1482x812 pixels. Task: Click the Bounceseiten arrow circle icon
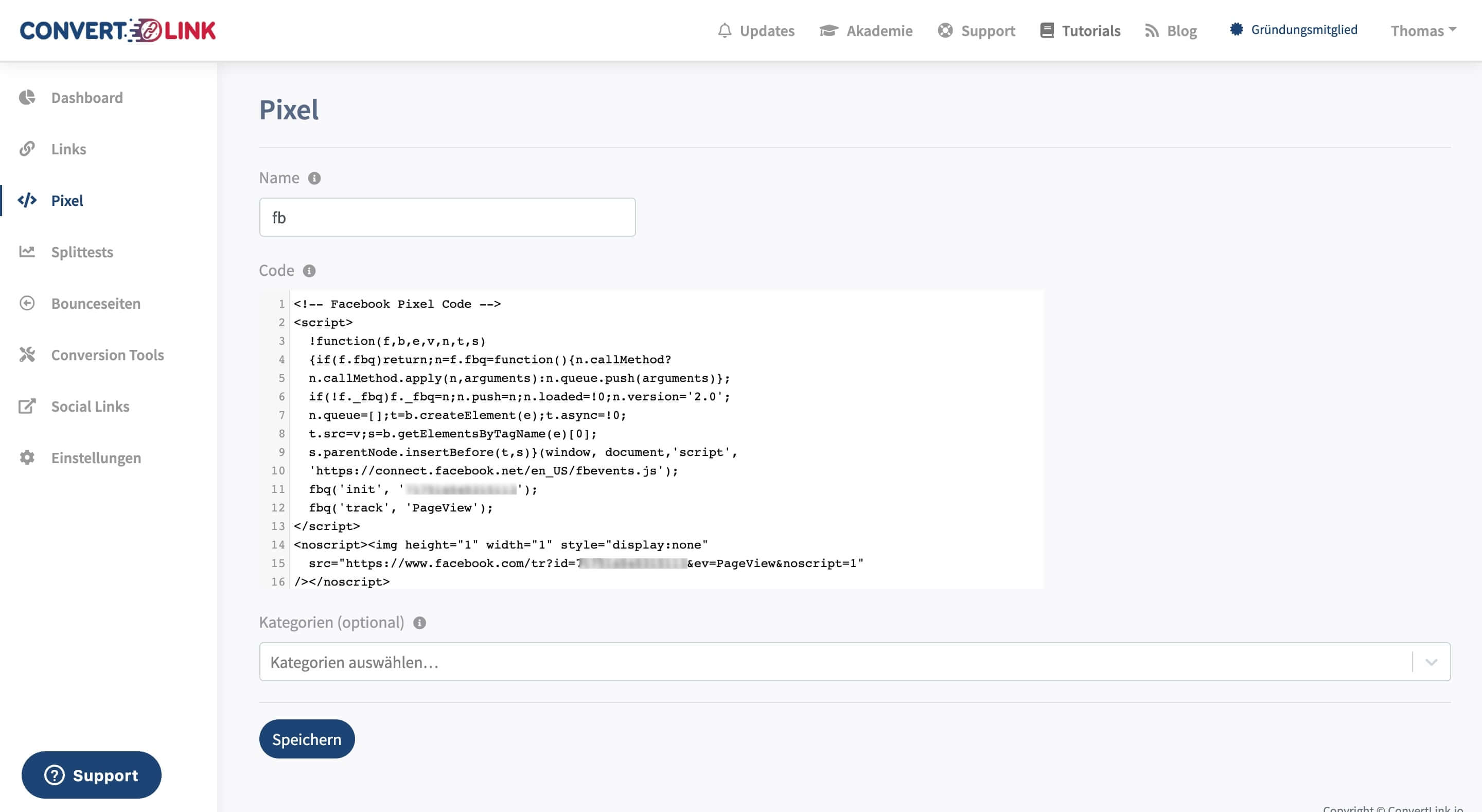point(27,303)
